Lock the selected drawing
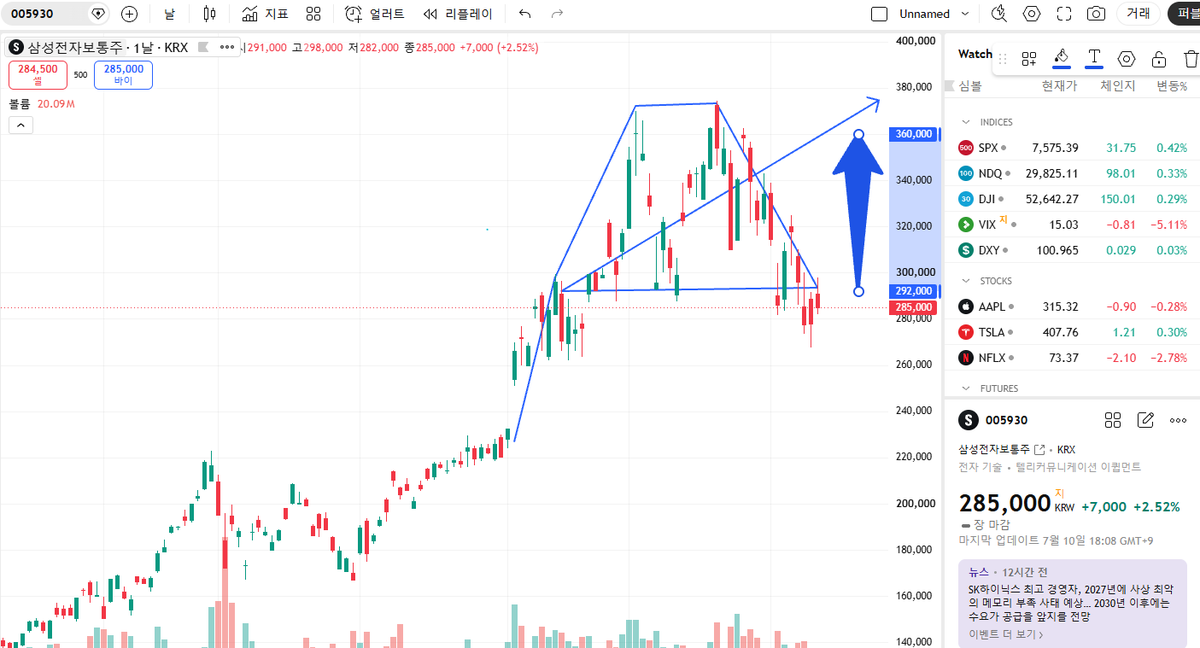Screen dimensions: 1200x648 click(1159, 58)
